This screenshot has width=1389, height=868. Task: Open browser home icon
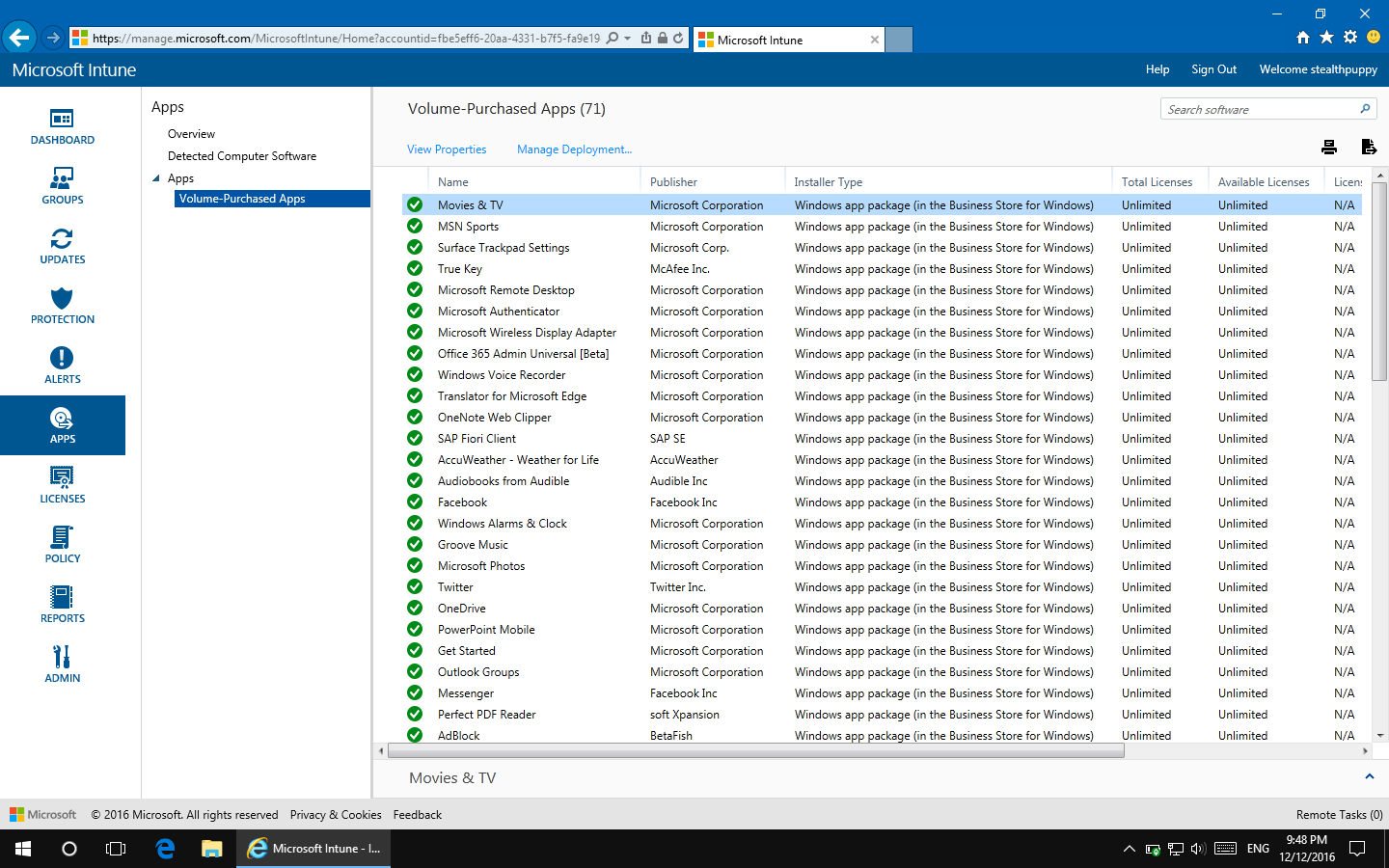(x=1303, y=38)
